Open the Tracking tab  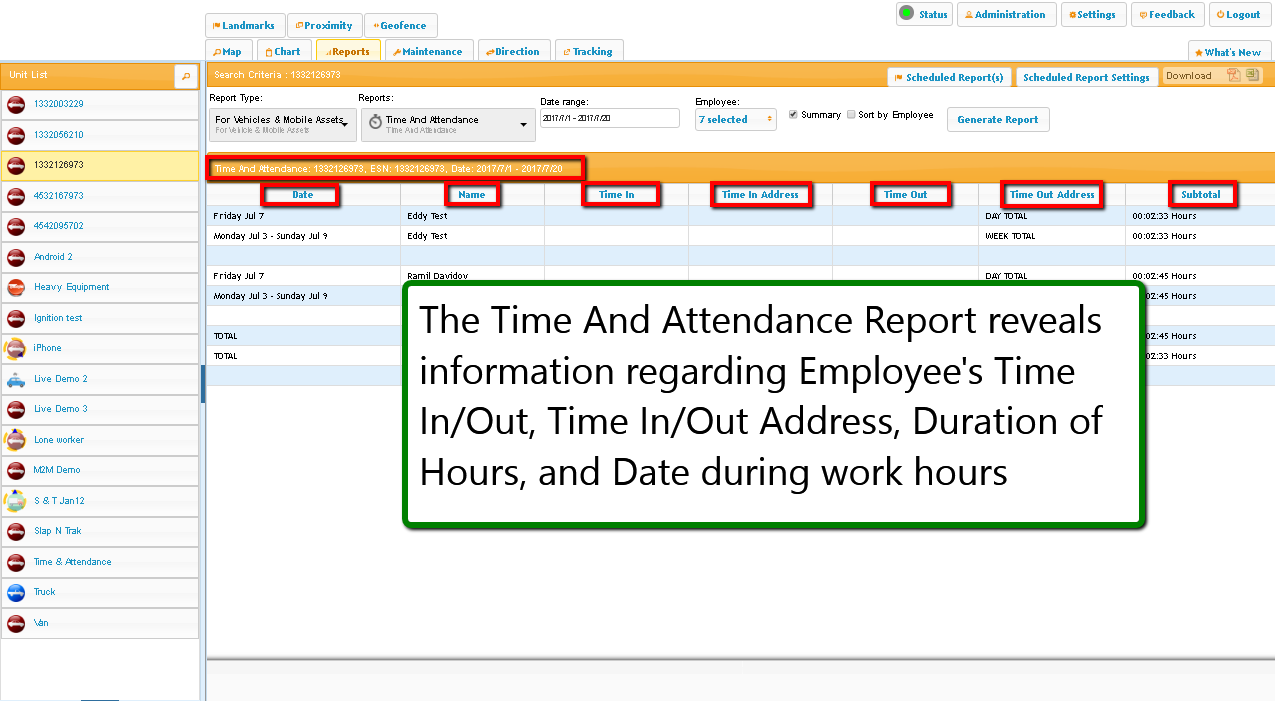[588, 52]
